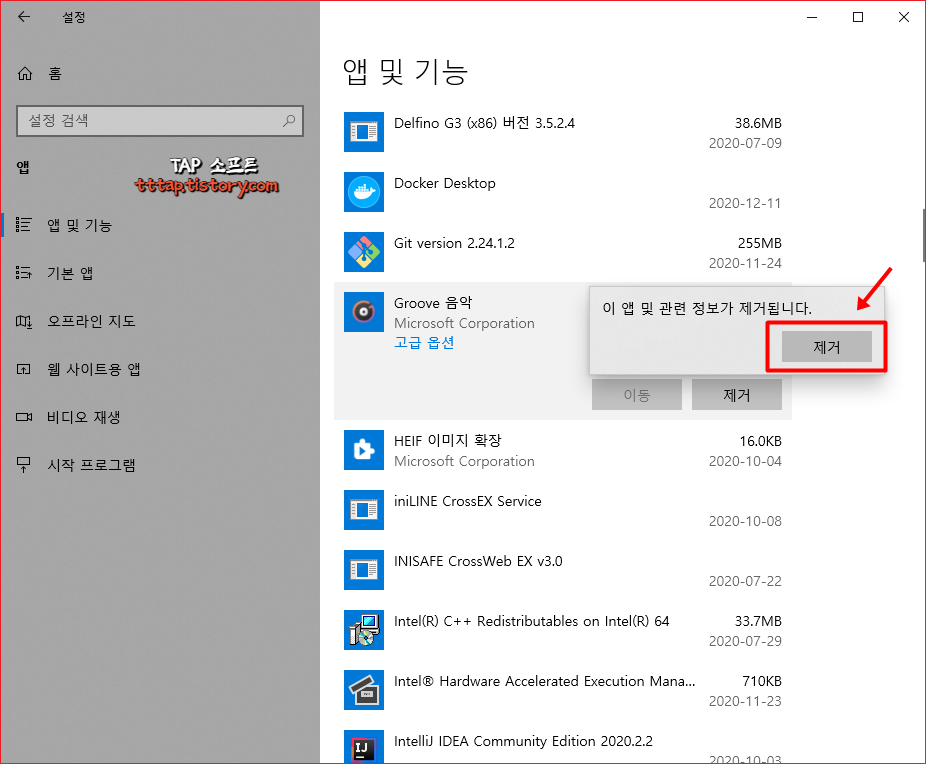Click the Intel C++ Redistributables icon

point(364,630)
